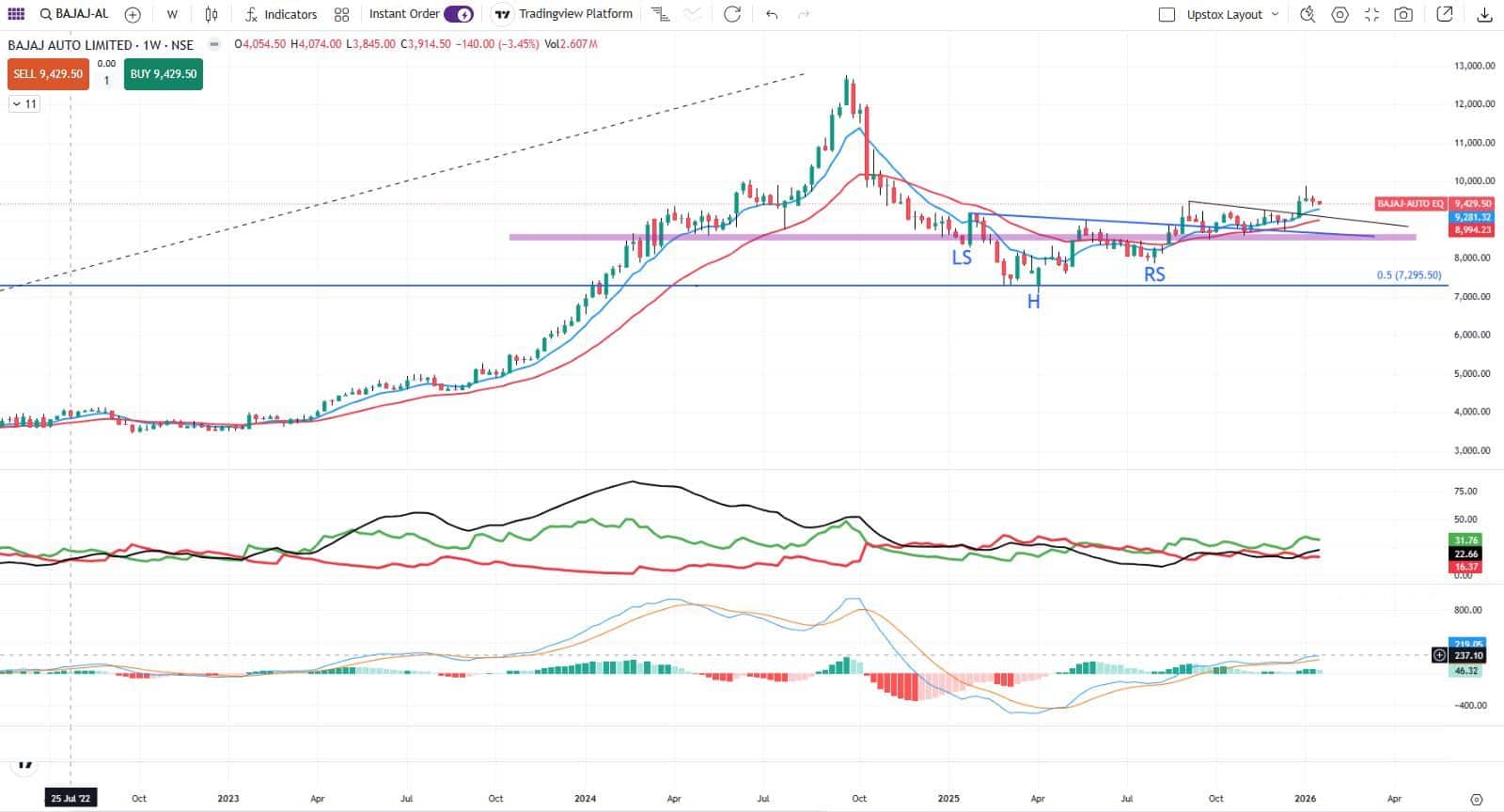Click the greyed-out chart compare icon
Screen dimensions: 1504x812
[x=693, y=14]
